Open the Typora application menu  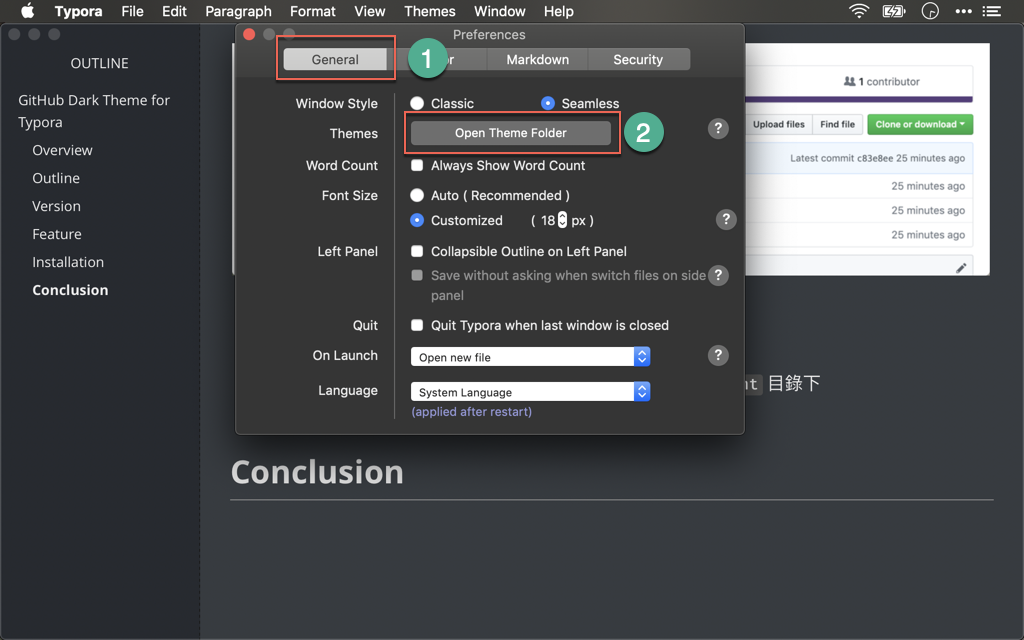tap(78, 11)
